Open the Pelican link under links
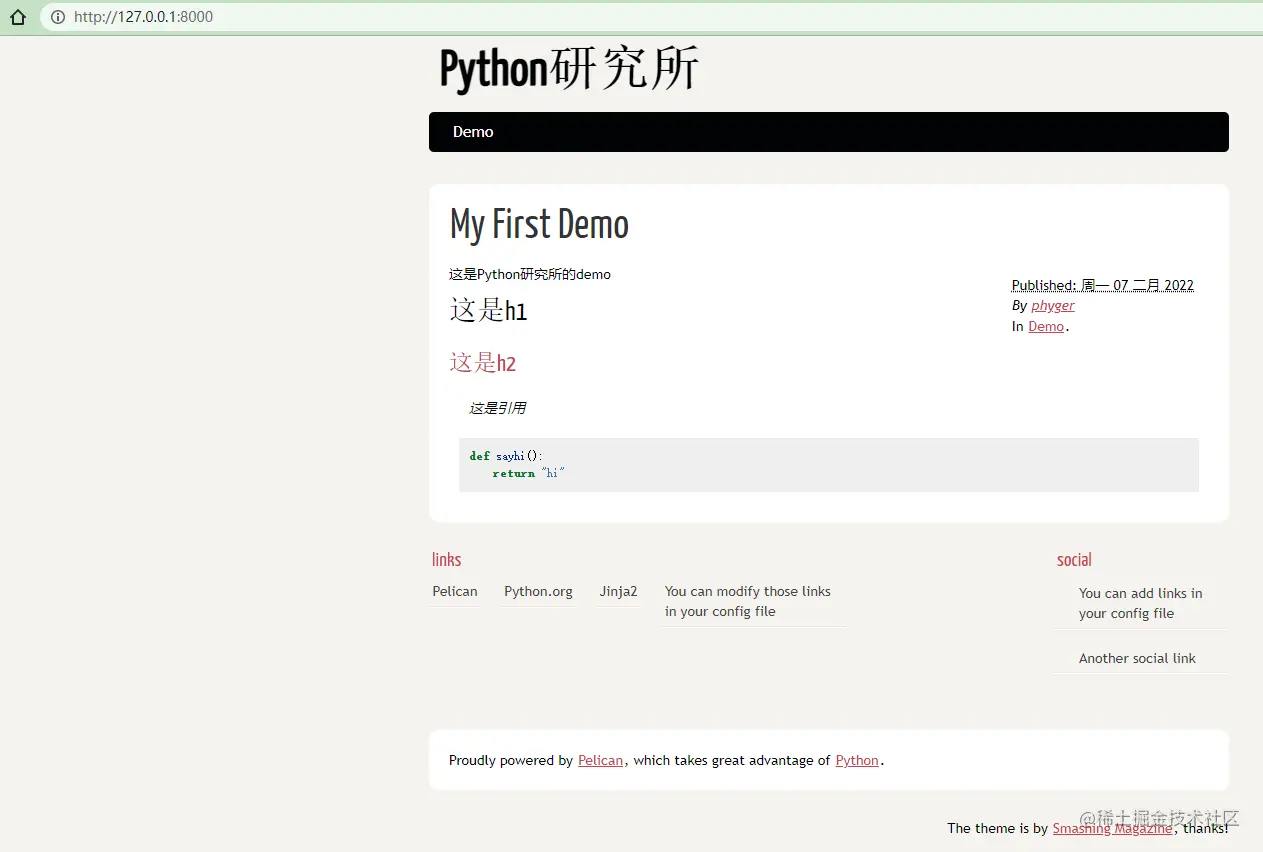1263x852 pixels. coord(455,592)
